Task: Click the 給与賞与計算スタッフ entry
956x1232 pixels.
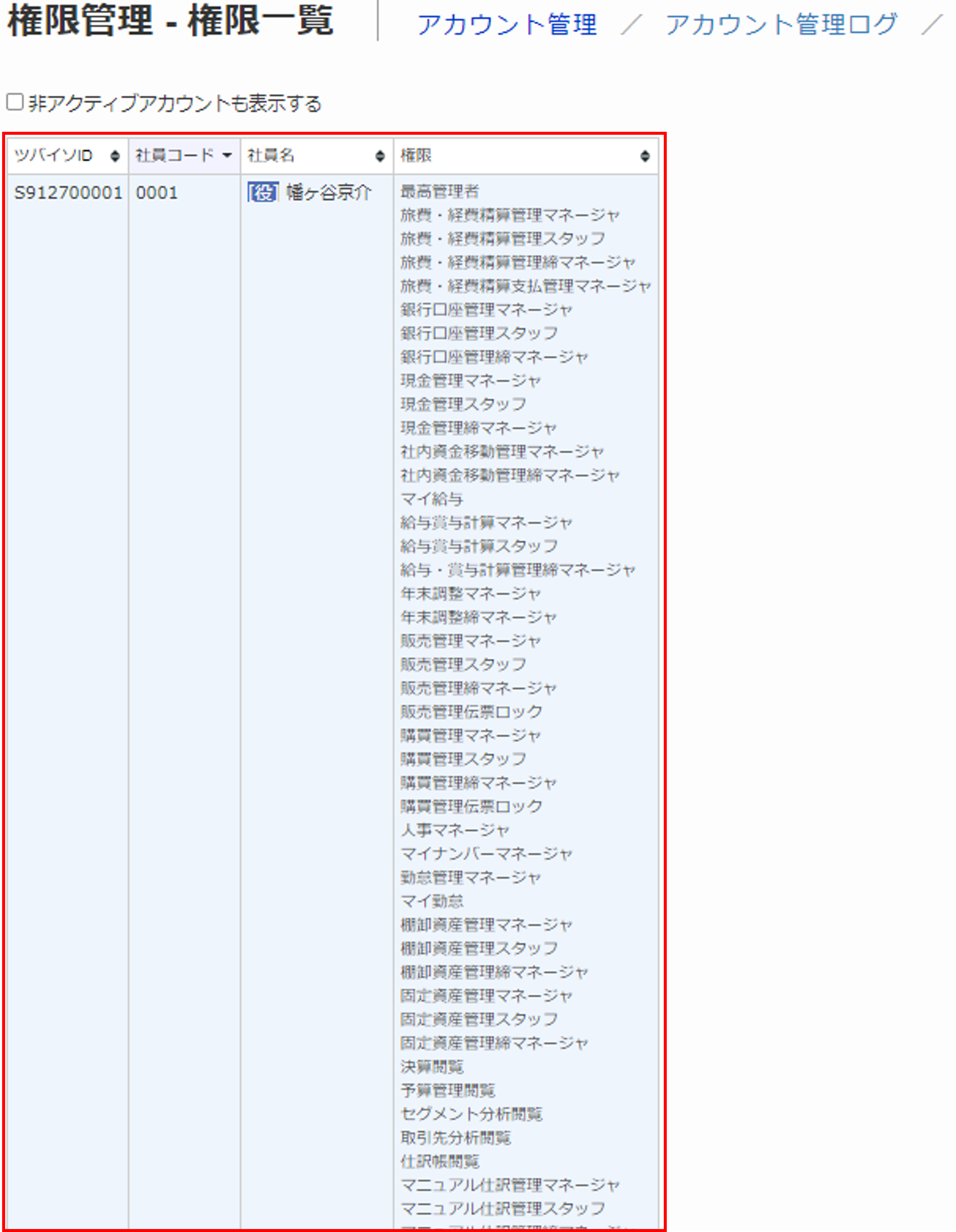Action: click(479, 547)
